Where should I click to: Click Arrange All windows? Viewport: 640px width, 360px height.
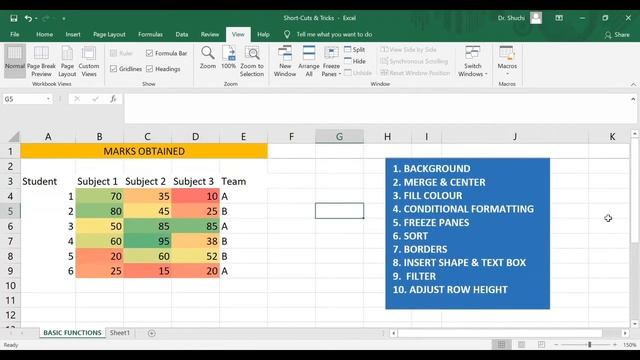coord(309,61)
